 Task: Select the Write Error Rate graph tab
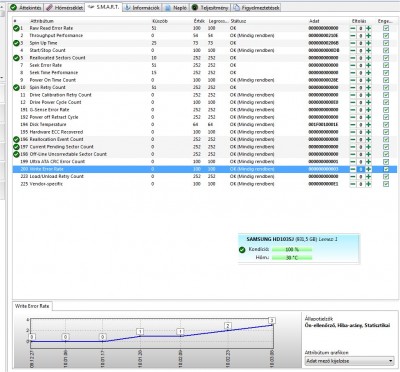(32, 306)
